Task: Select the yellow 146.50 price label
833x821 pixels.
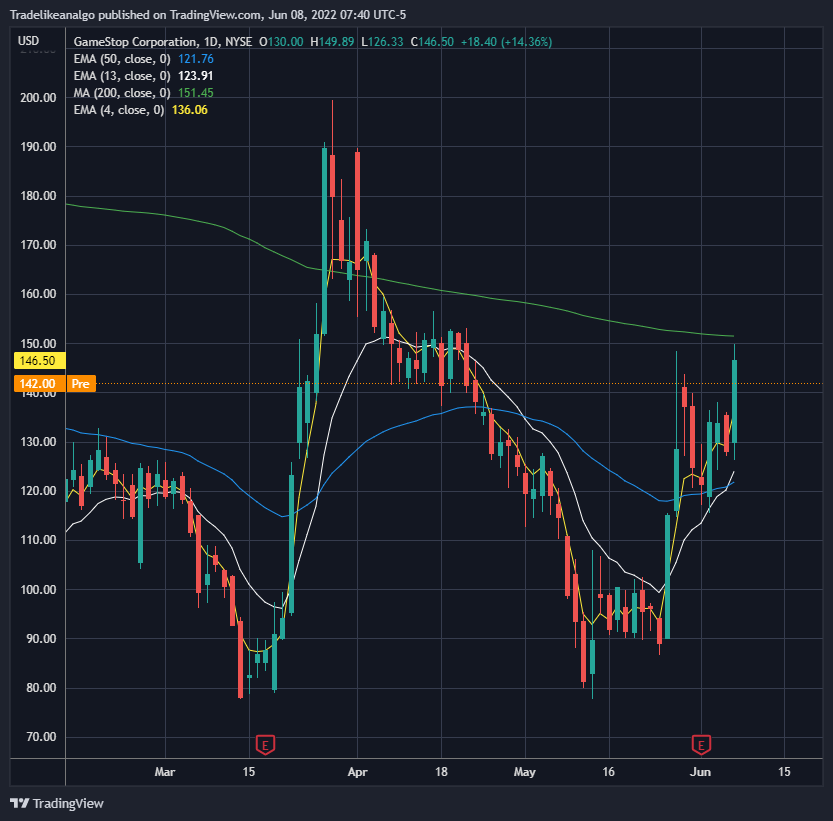Action: (38, 361)
